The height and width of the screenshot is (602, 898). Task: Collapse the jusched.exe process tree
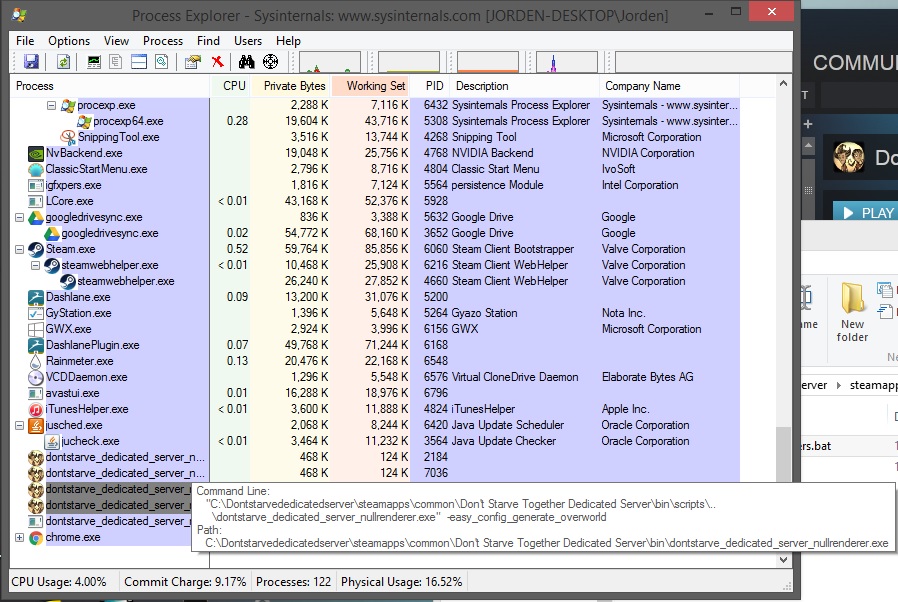pos(20,425)
